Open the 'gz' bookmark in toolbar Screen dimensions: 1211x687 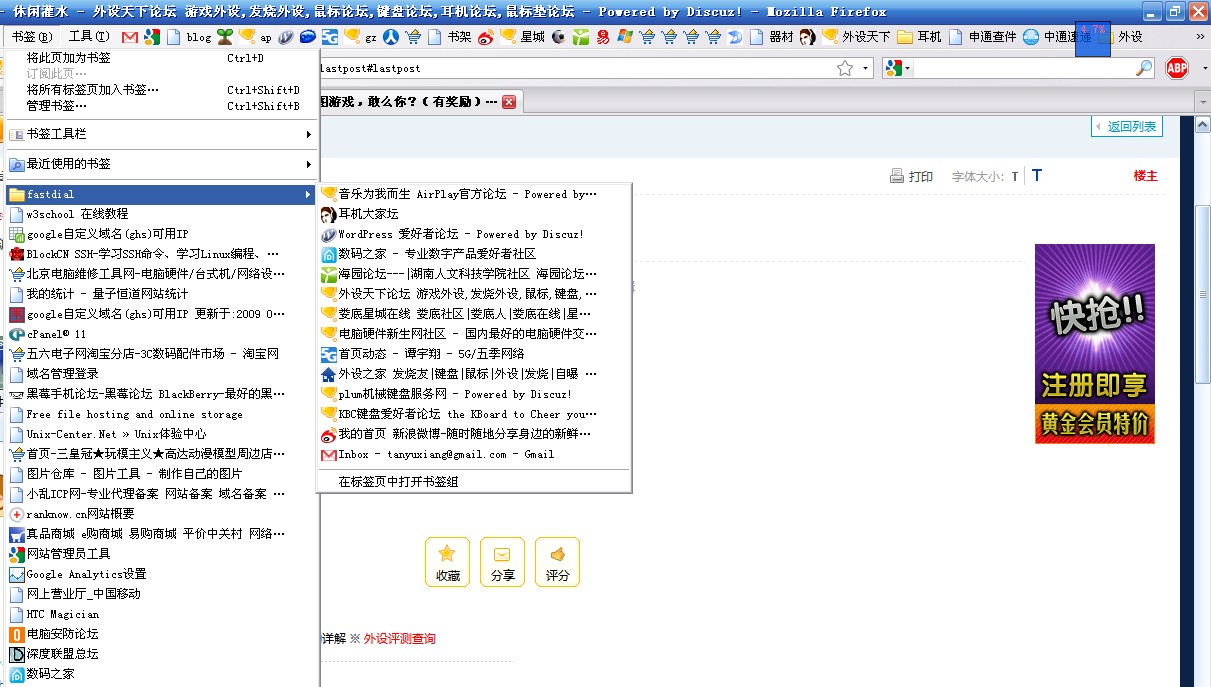coord(360,37)
